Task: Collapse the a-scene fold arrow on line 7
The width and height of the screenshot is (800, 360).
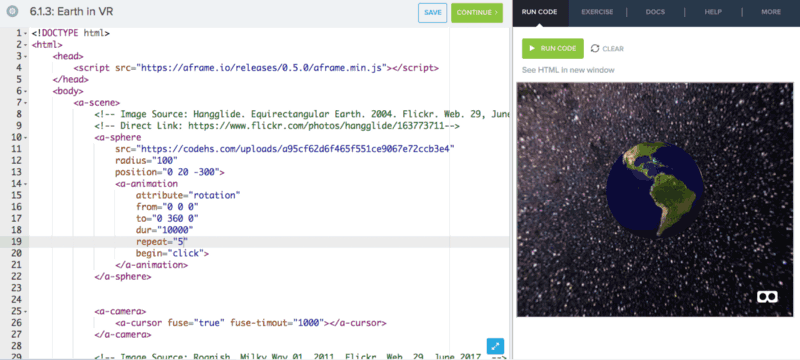Action: tap(26, 103)
